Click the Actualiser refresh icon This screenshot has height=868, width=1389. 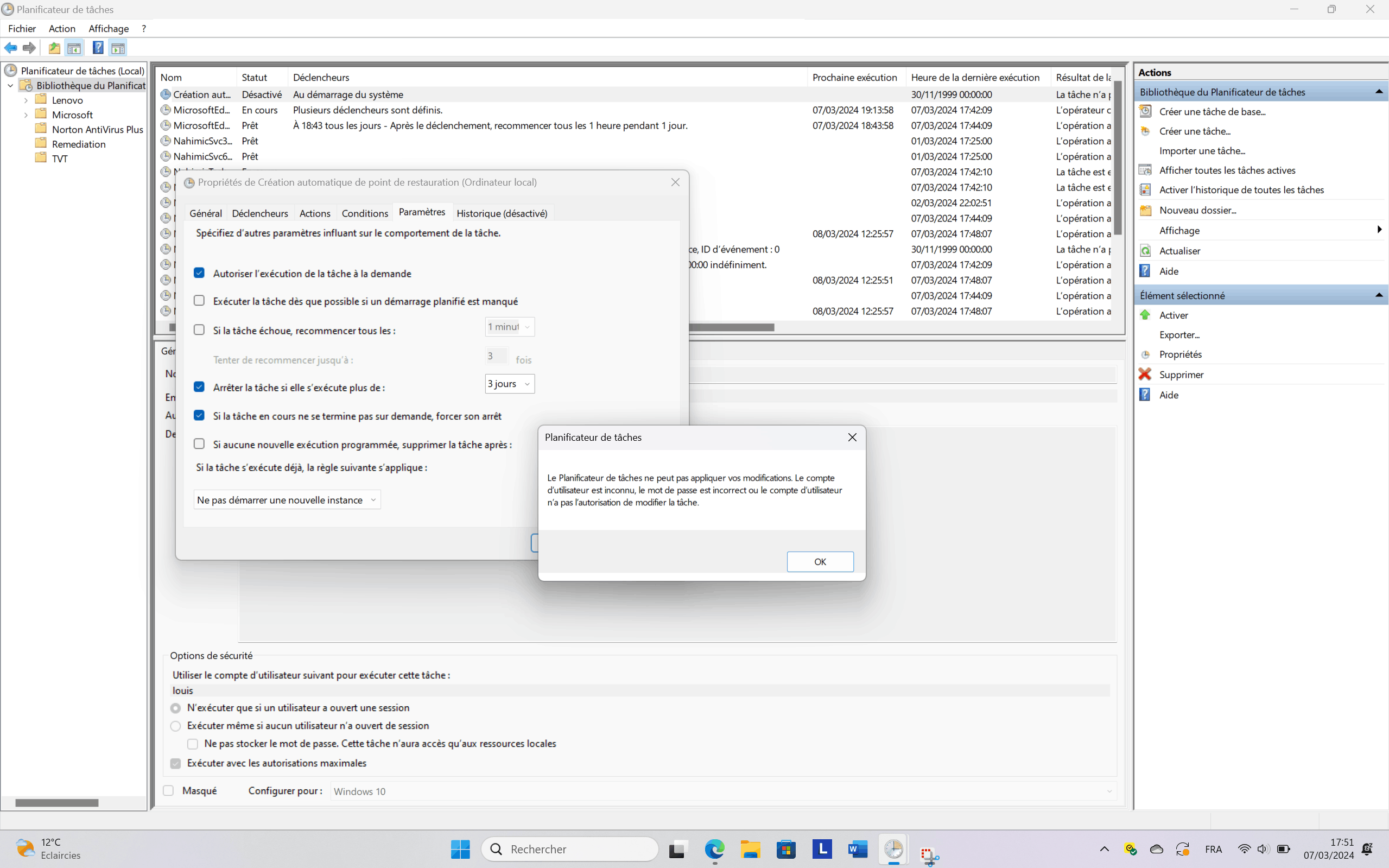pyautogui.click(x=1146, y=250)
